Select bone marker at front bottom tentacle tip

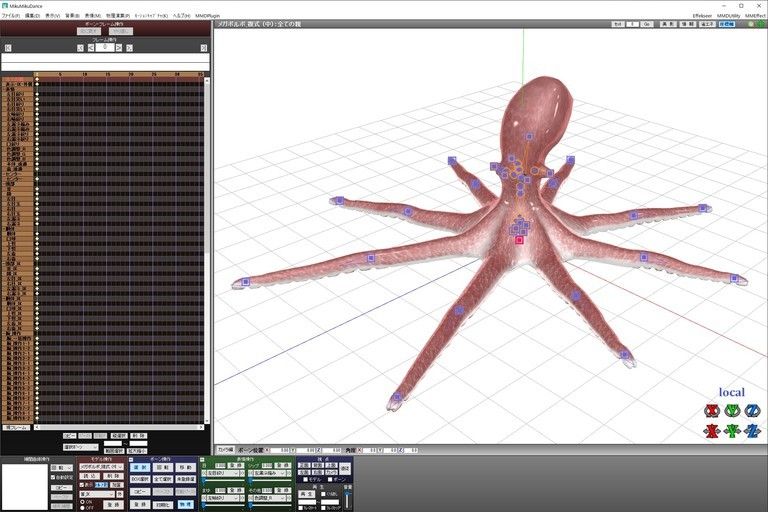click(x=397, y=397)
